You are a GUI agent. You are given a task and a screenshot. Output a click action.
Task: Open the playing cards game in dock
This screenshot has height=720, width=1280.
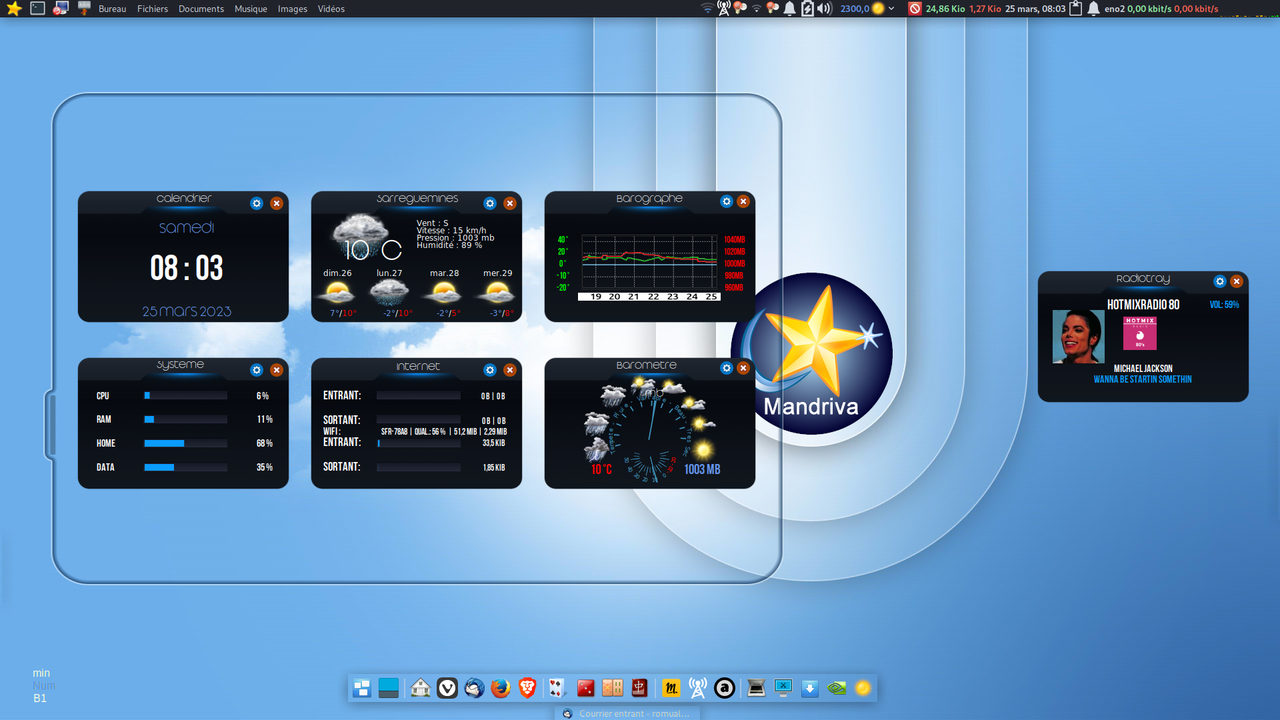pyautogui.click(x=557, y=688)
